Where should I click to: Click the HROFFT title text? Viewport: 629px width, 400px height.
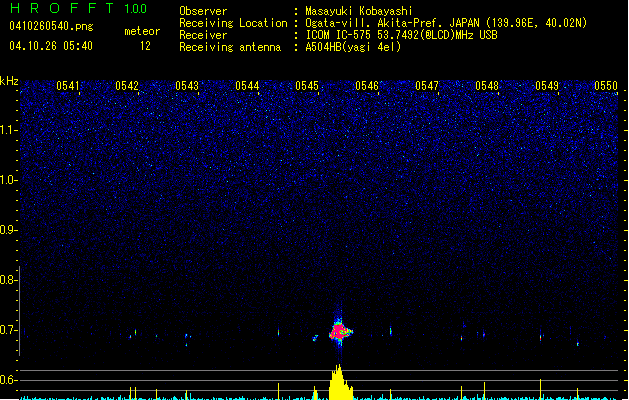point(62,8)
